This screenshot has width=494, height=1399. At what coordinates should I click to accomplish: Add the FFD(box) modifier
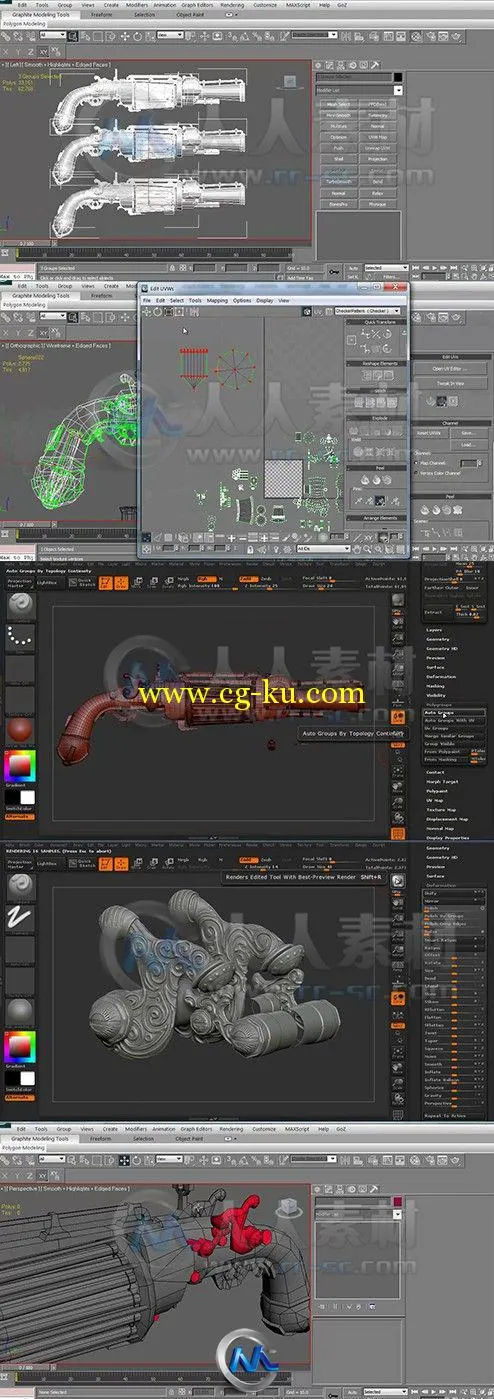pyautogui.click(x=377, y=104)
